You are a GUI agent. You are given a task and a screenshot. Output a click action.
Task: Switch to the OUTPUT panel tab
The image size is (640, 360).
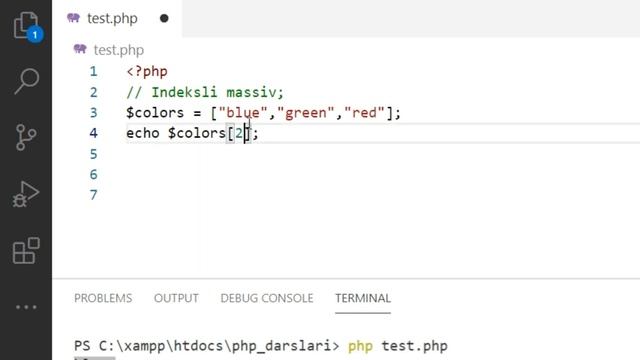tap(176, 298)
